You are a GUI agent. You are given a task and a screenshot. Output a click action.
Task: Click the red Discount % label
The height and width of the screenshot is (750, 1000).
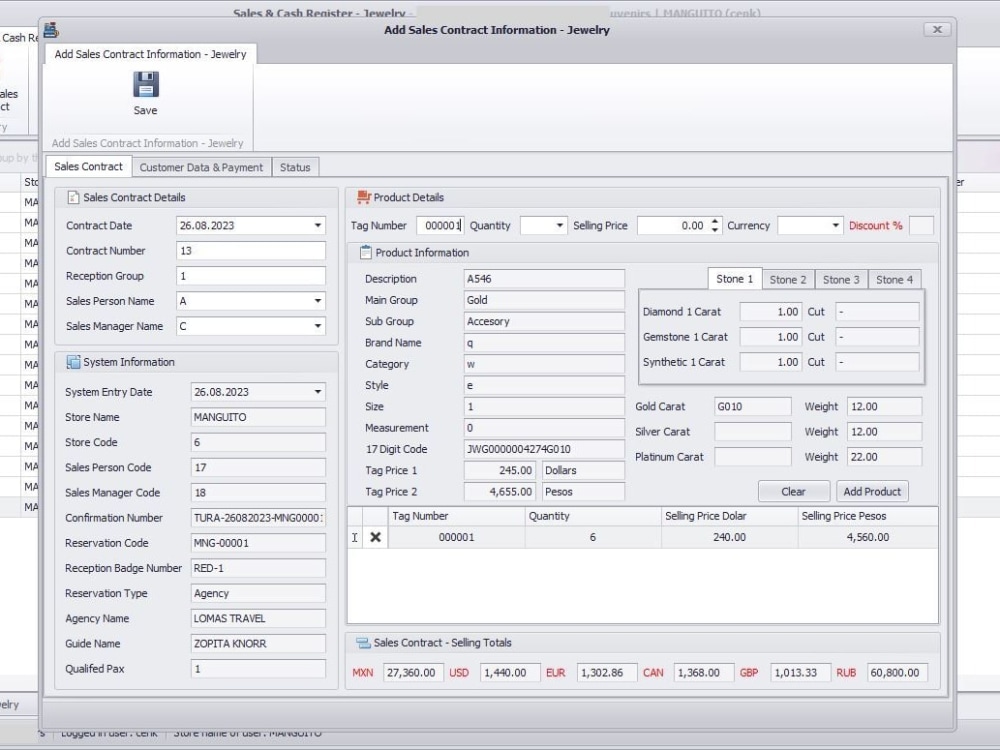[x=876, y=225]
